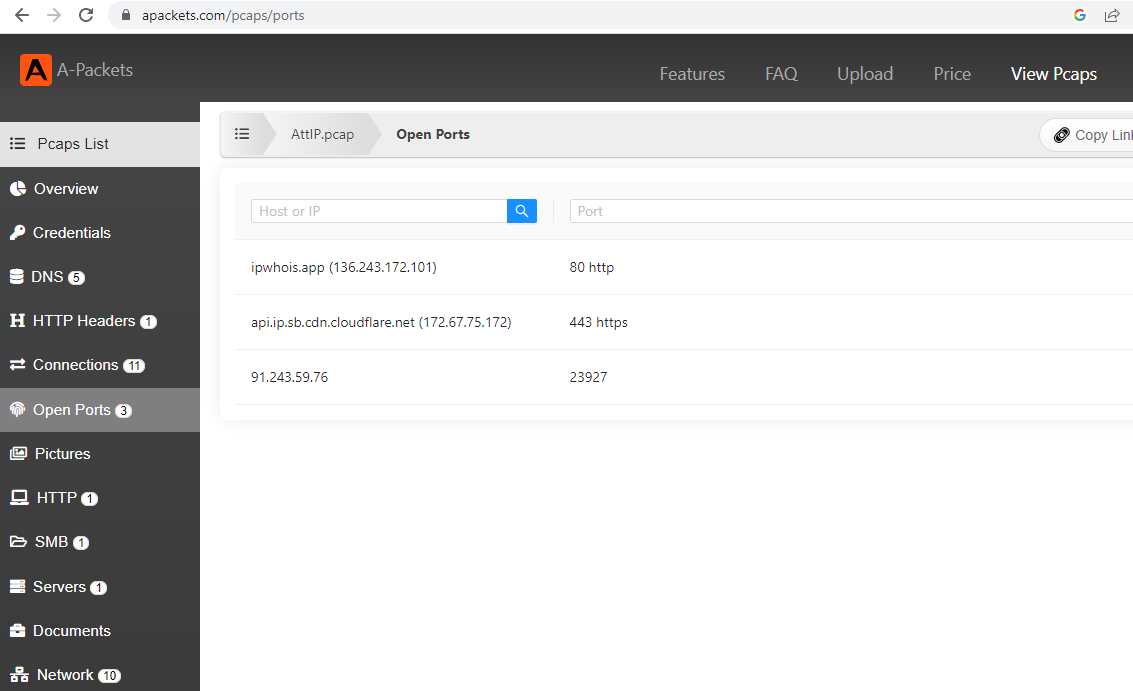
Task: Click the Open Ports breadcrumb
Action: (x=433, y=134)
